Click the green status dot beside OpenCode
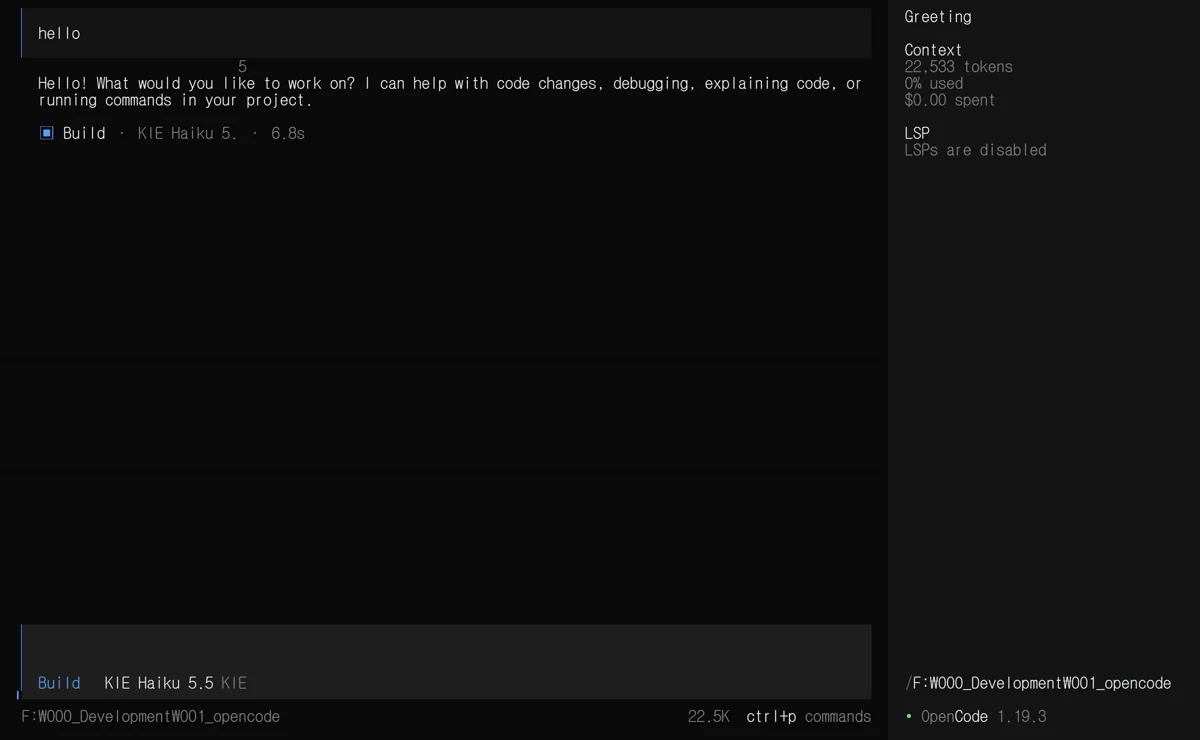The image size is (1200, 740). tap(909, 717)
